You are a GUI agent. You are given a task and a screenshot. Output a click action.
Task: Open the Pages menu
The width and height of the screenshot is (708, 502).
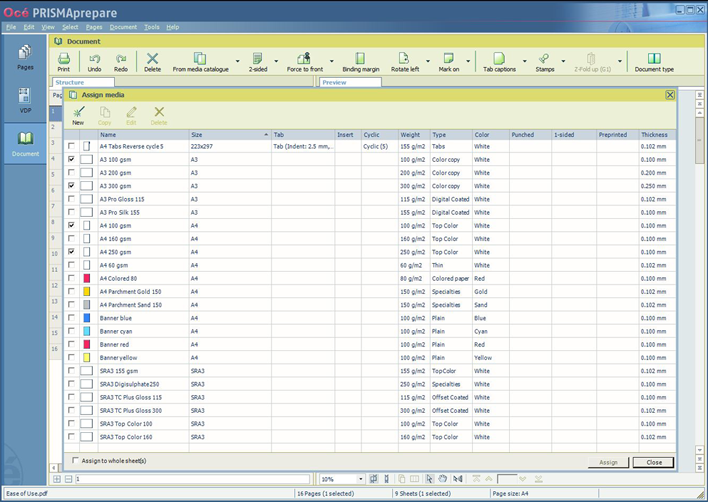coord(94,27)
